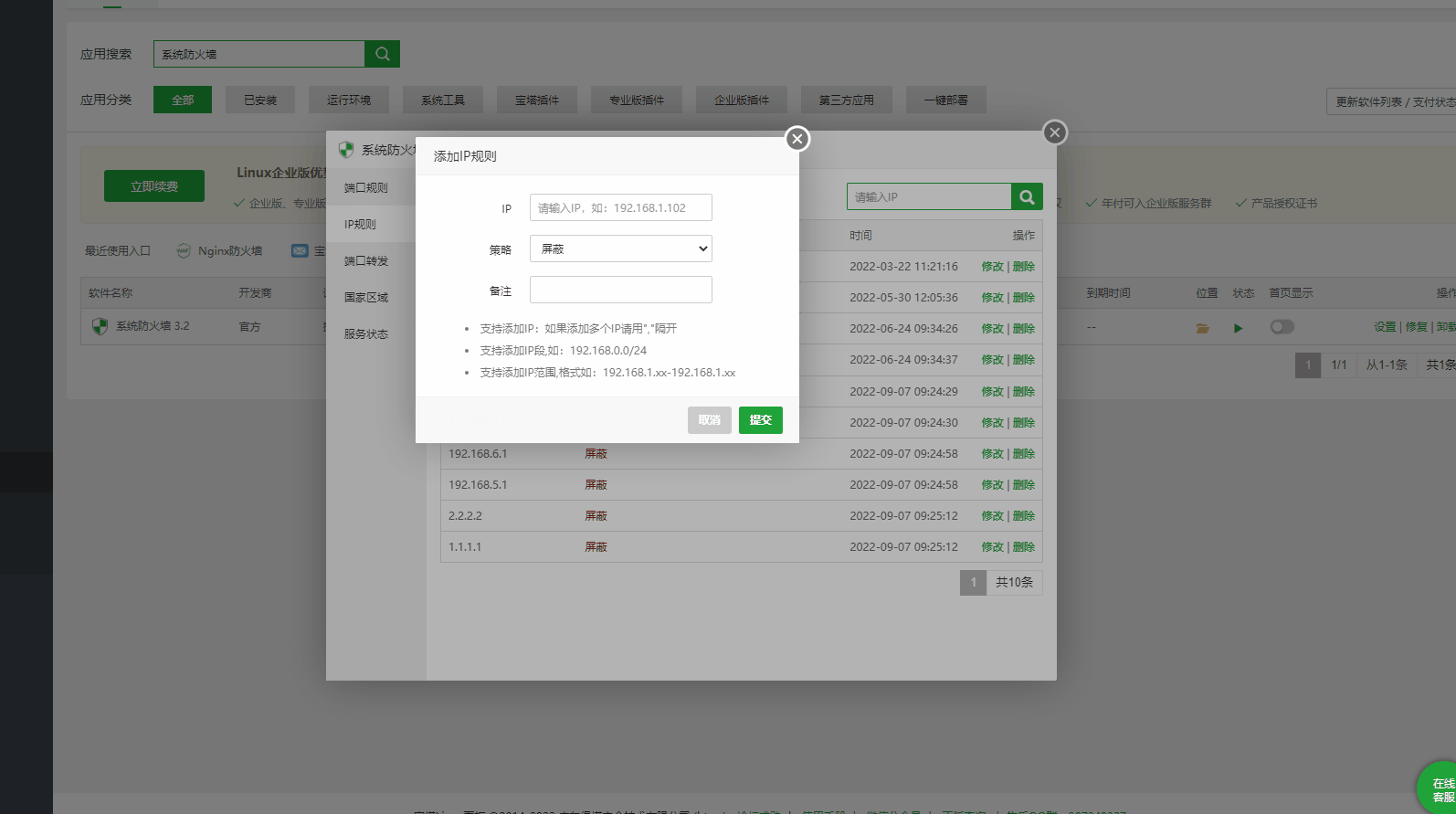The image size is (1456, 814).
Task: Select the 专业版插件 category tab
Action: [x=637, y=100]
